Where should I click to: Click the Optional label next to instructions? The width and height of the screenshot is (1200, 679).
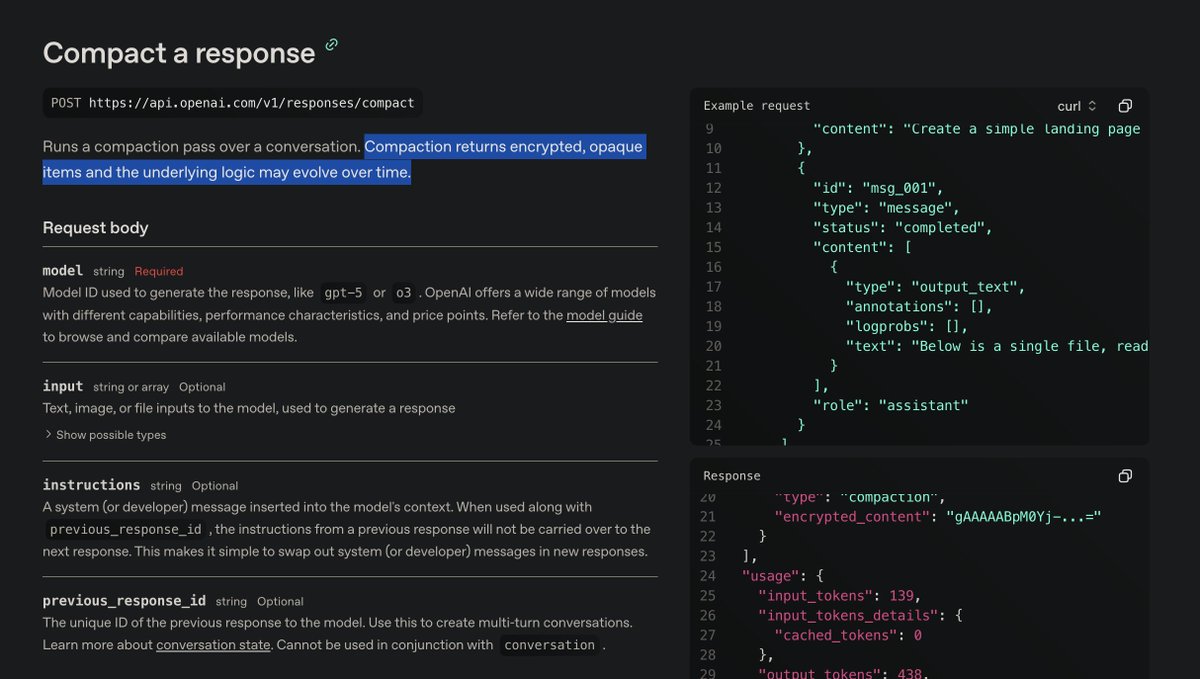coord(215,486)
